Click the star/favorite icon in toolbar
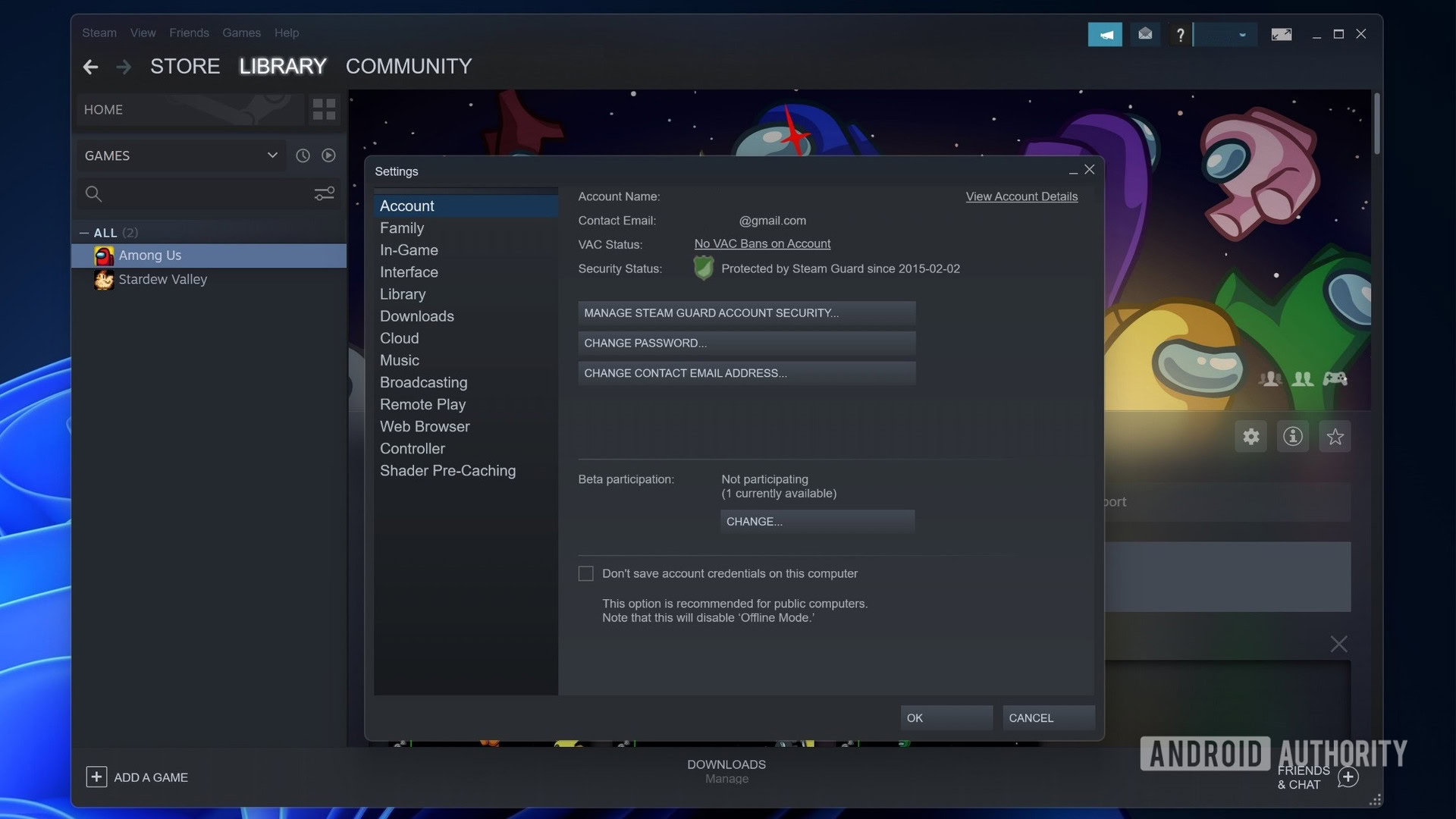 point(1335,436)
